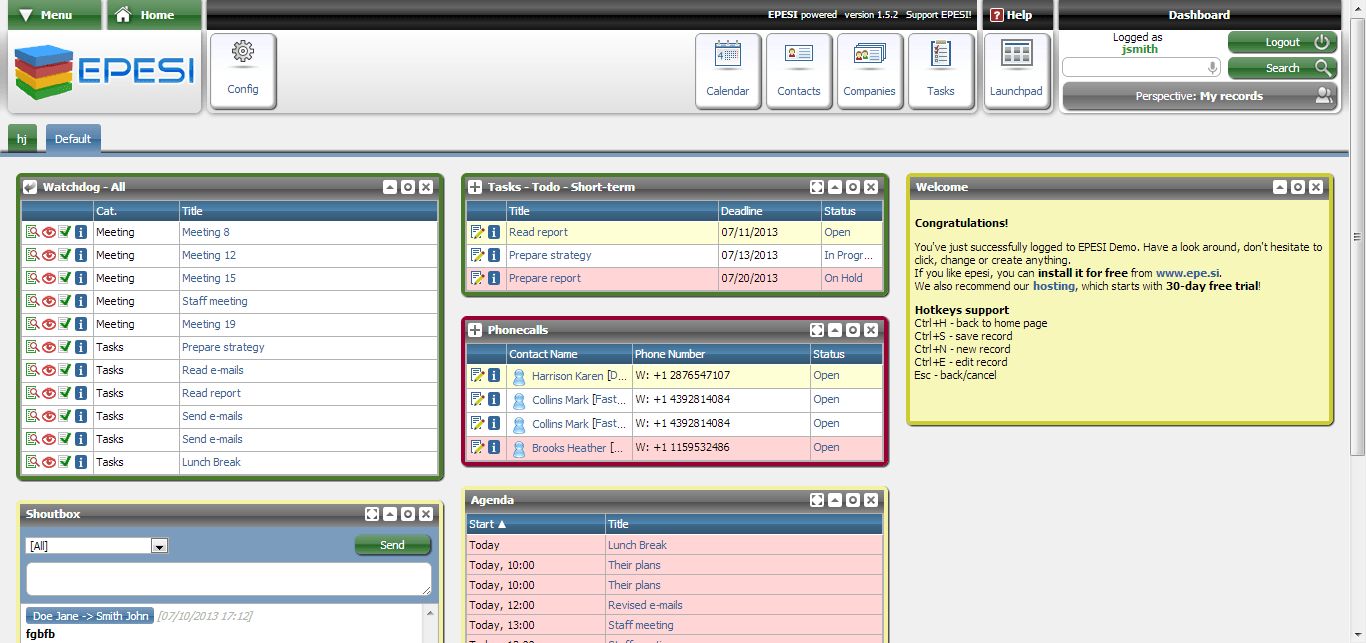Open the Menu in the top bar
This screenshot has width=1366, height=643.
tap(54, 15)
